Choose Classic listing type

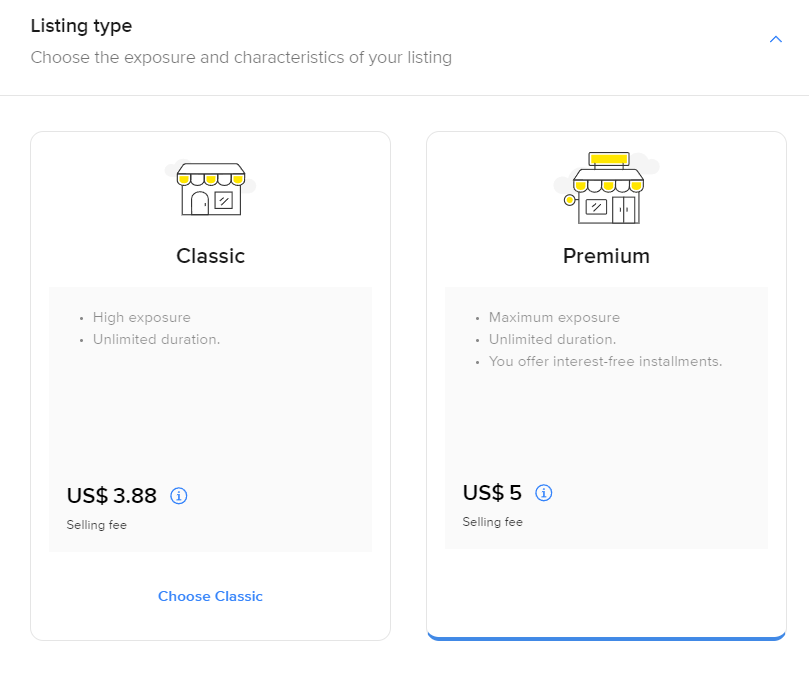(x=210, y=596)
